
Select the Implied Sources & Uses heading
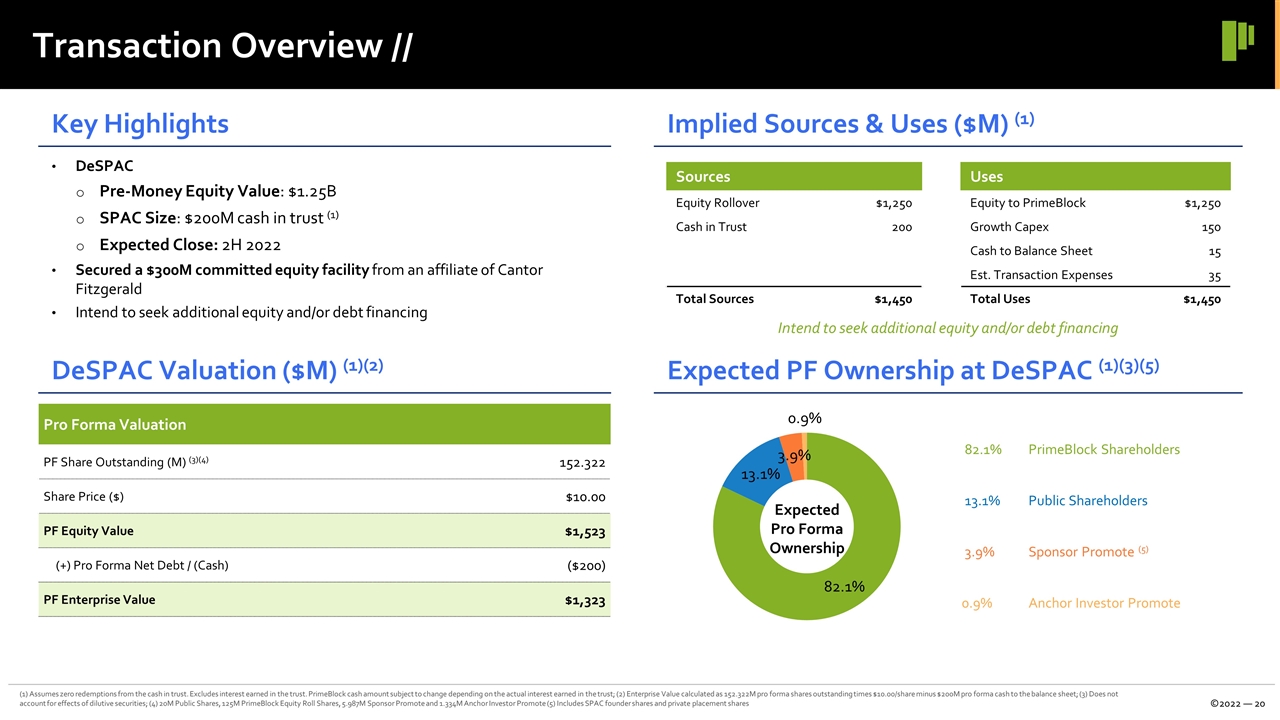click(x=850, y=123)
